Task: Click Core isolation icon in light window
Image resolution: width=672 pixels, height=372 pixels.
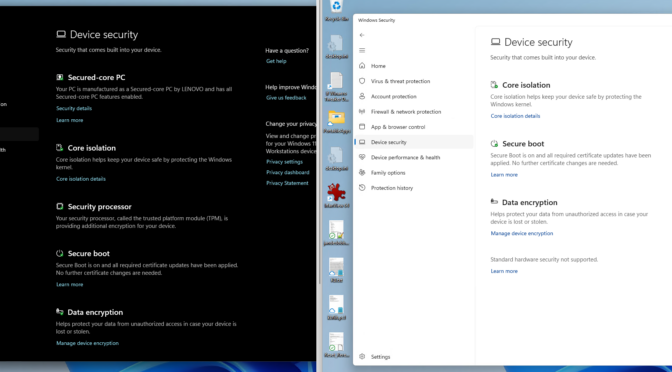Action: tap(494, 85)
